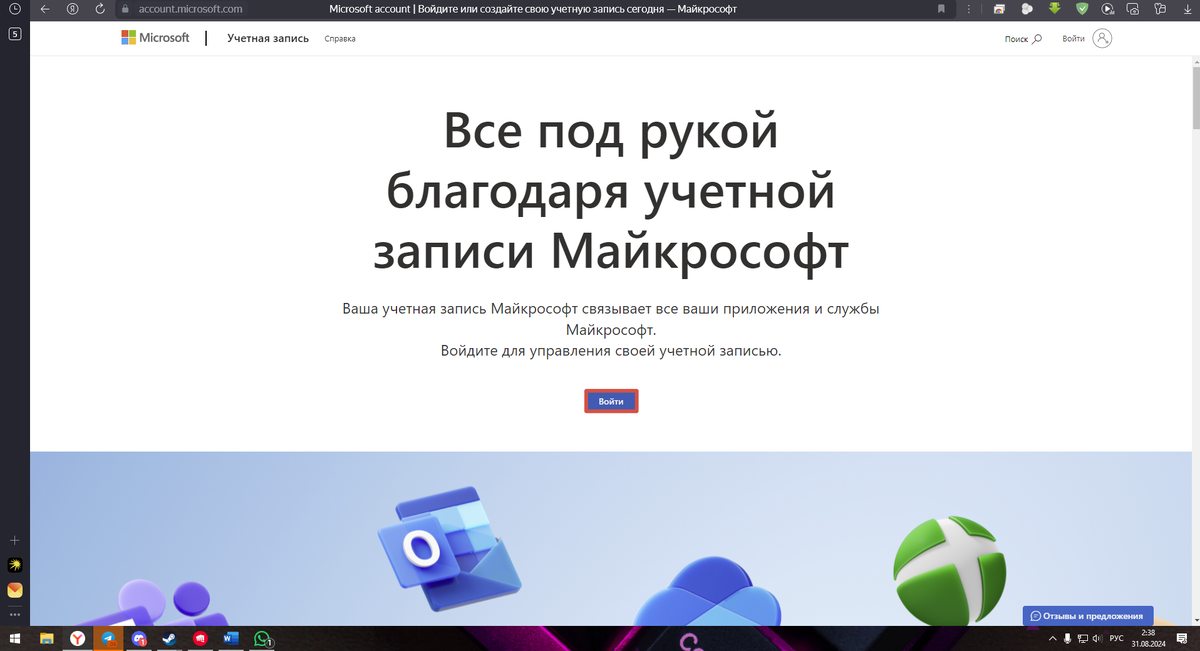Image resolution: width=1200 pixels, height=651 pixels.
Task: Click the play-circle media extension icon
Action: [1108, 9]
